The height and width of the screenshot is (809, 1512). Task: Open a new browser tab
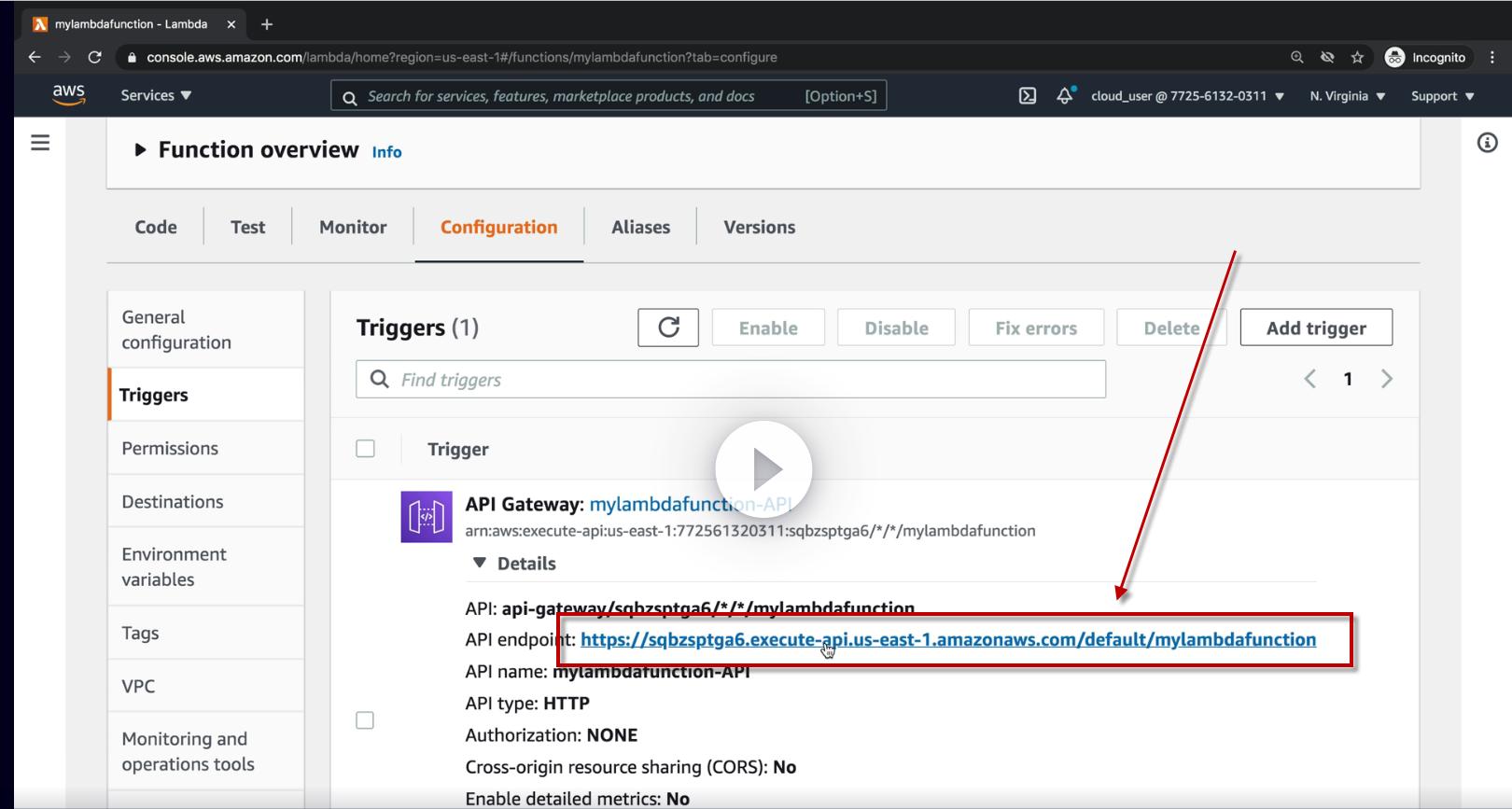point(267,24)
